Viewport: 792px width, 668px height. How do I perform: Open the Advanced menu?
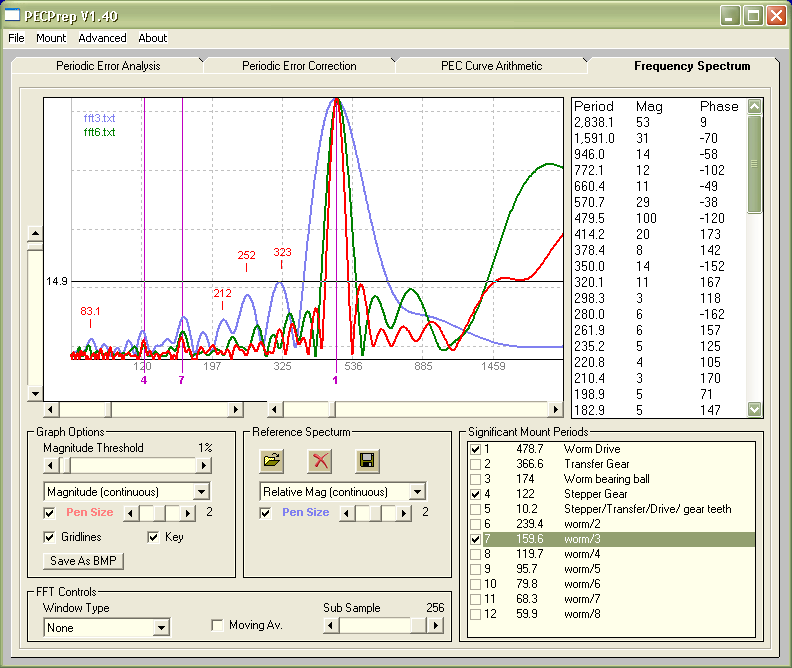(102, 38)
